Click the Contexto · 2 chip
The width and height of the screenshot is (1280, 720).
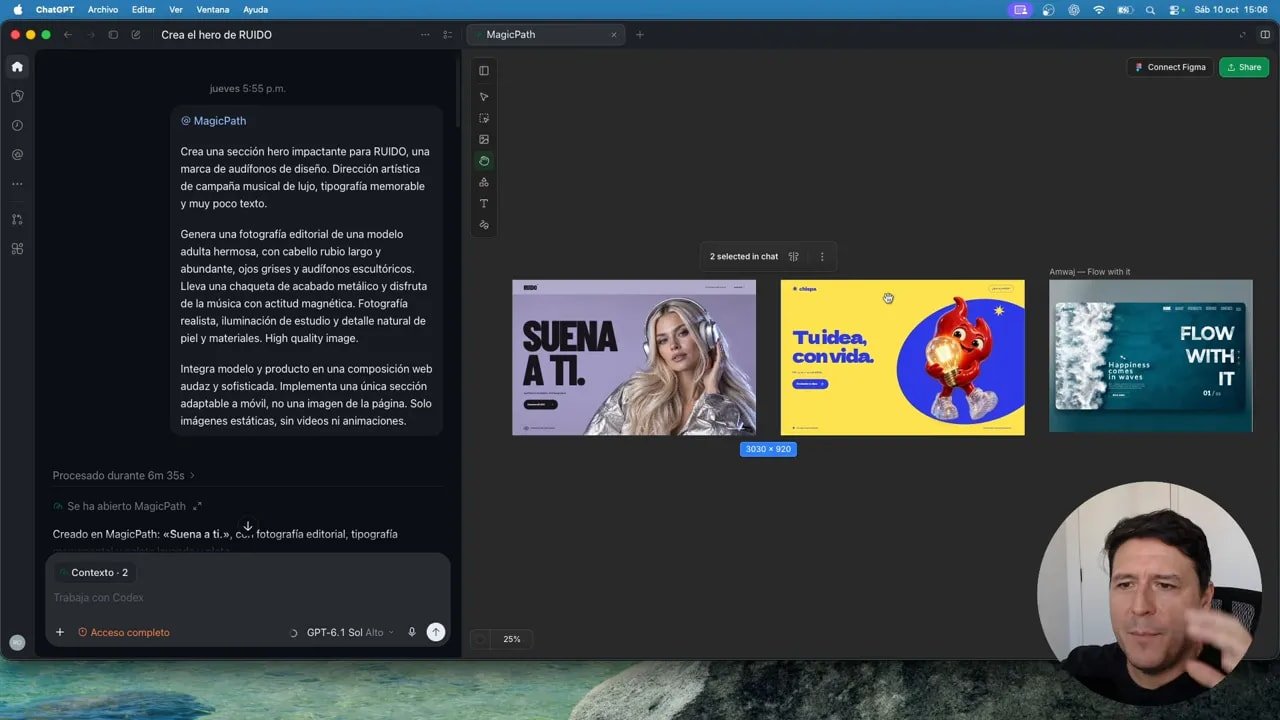[x=94, y=572]
